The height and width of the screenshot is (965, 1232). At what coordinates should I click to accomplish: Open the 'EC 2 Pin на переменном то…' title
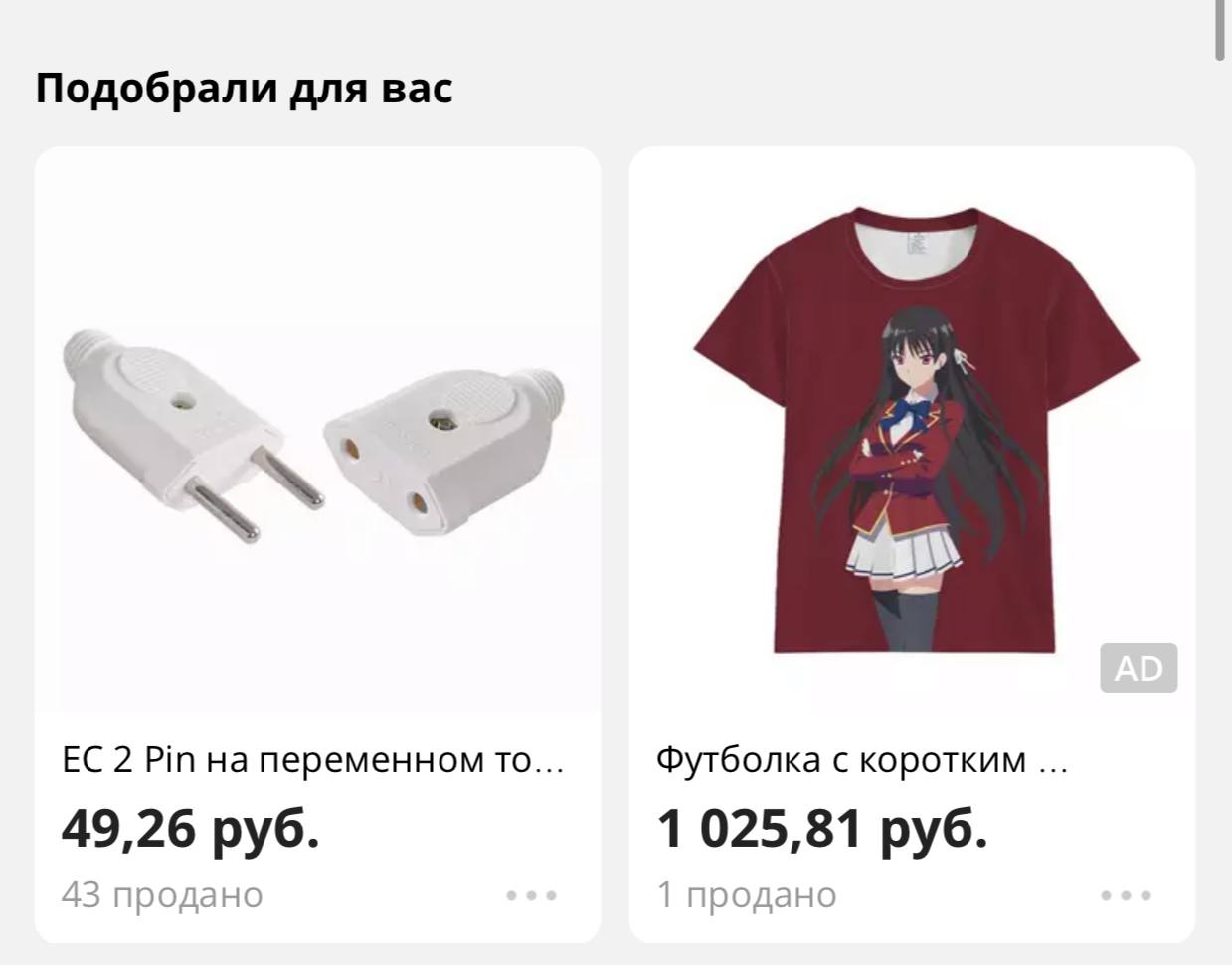(x=312, y=761)
